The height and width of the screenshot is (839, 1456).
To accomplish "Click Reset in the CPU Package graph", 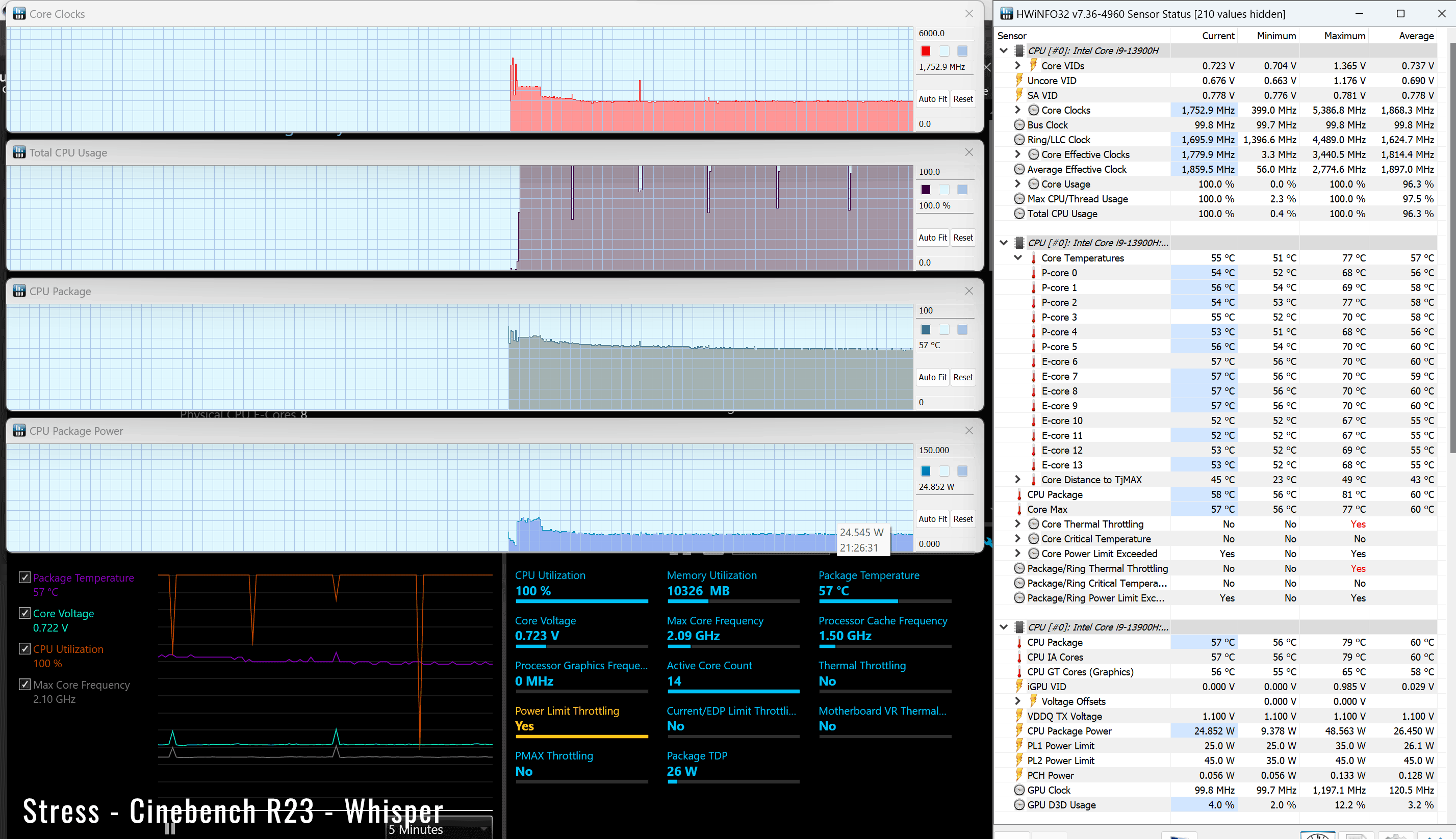I will (x=963, y=377).
